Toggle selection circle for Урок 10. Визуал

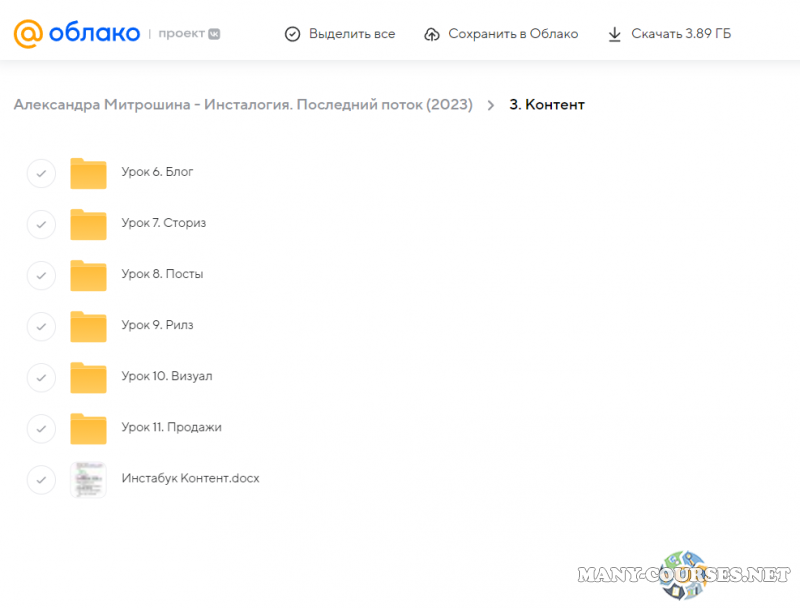point(41,377)
